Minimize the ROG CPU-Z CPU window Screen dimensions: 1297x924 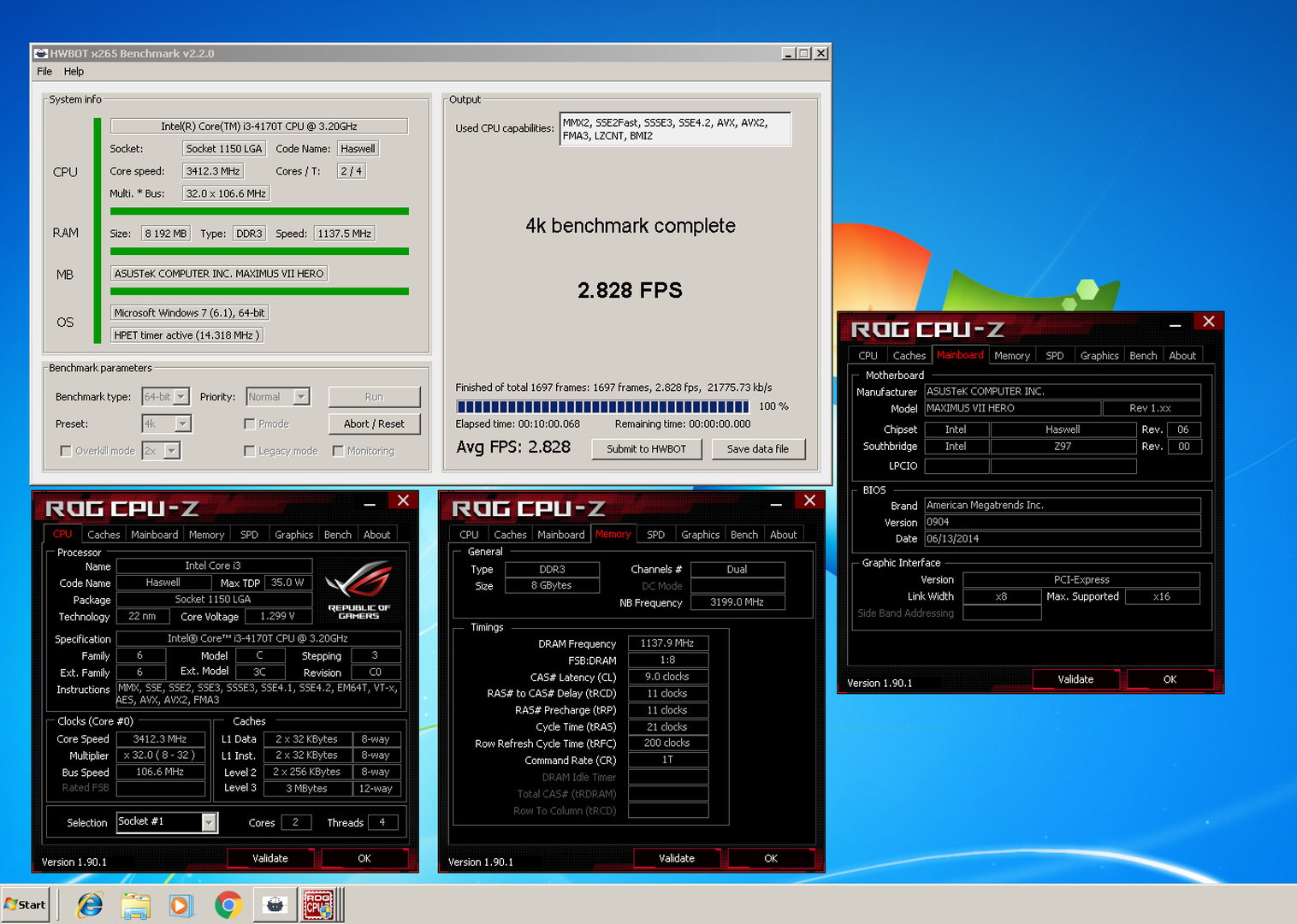(369, 505)
